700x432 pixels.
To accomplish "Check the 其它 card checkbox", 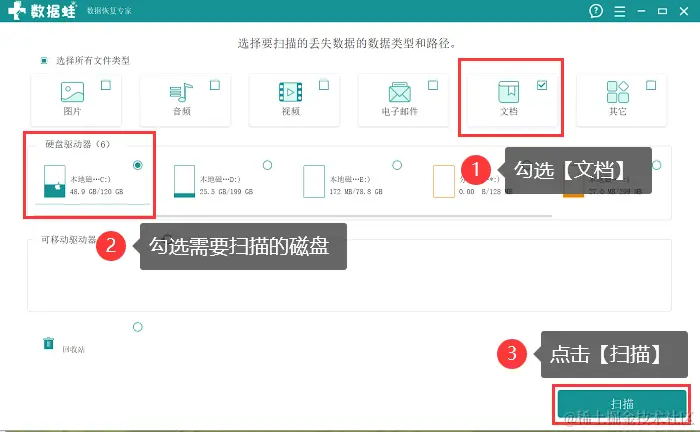I will (651, 85).
